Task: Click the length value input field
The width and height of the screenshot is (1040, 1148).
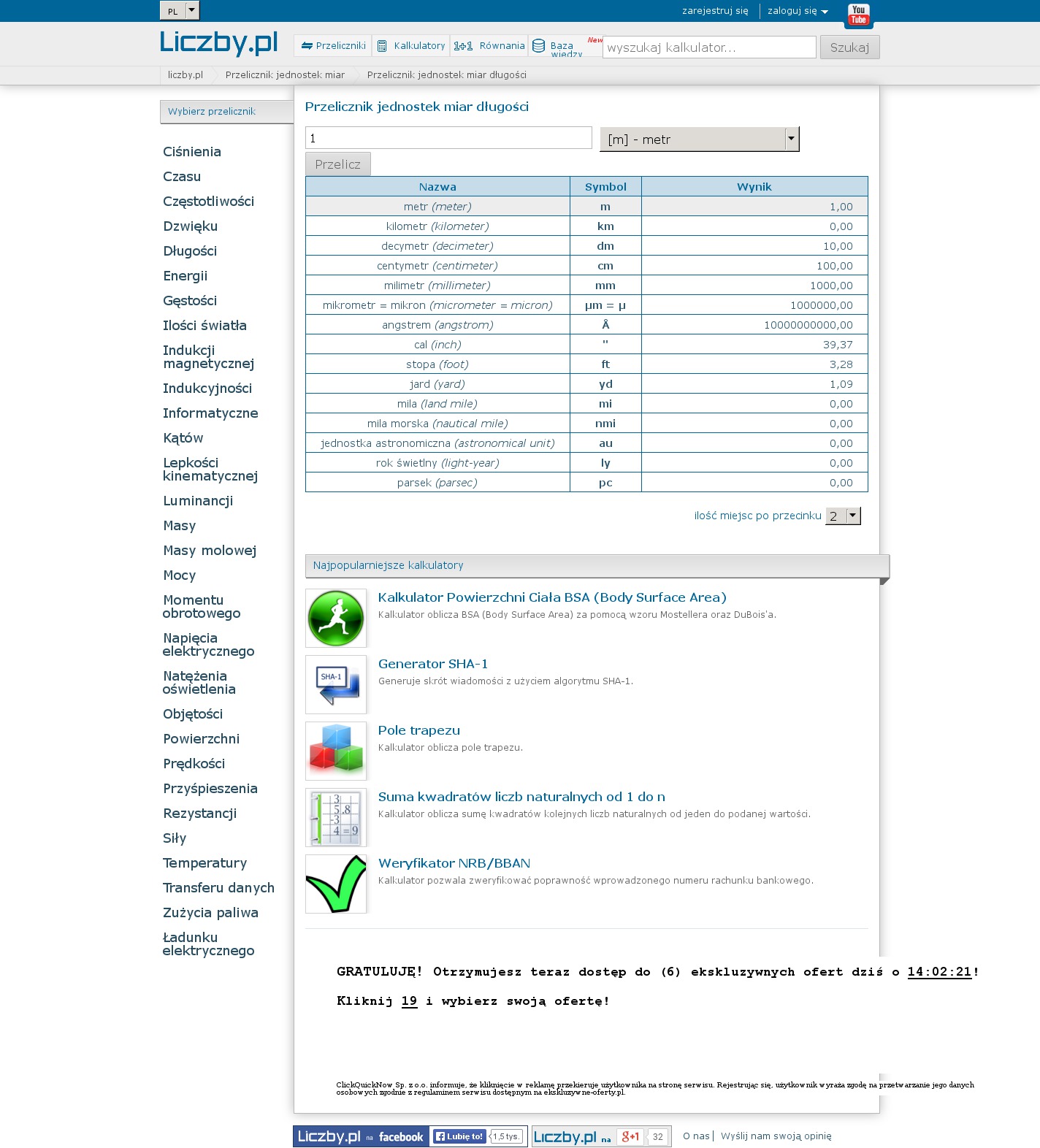Action: pos(448,138)
